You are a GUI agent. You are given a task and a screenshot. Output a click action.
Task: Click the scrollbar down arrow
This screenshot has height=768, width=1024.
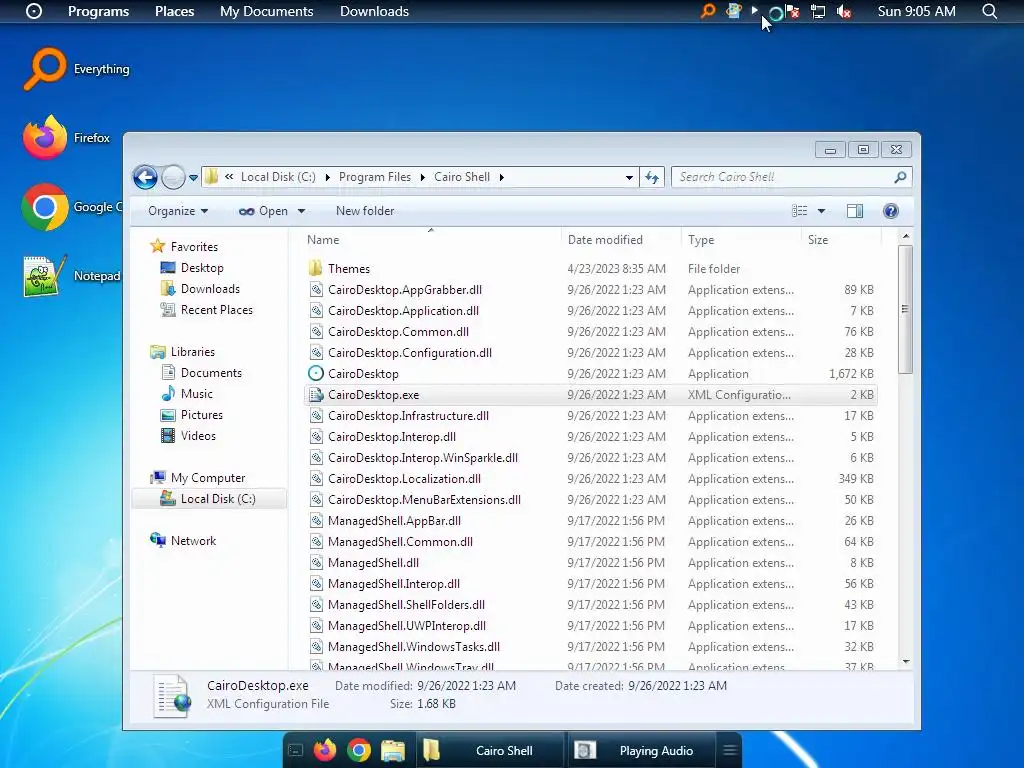[906, 662]
